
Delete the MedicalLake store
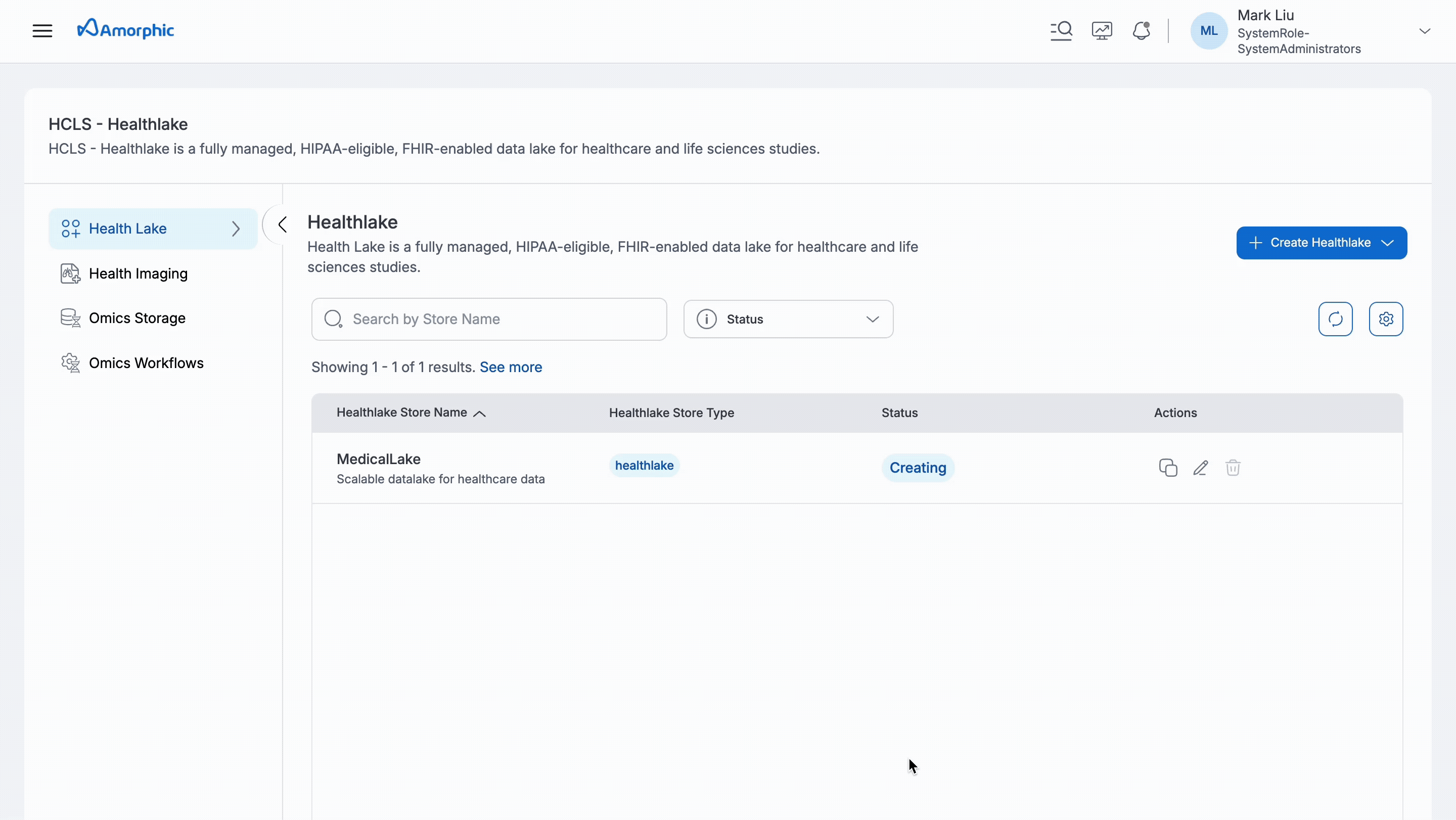pos(1233,468)
